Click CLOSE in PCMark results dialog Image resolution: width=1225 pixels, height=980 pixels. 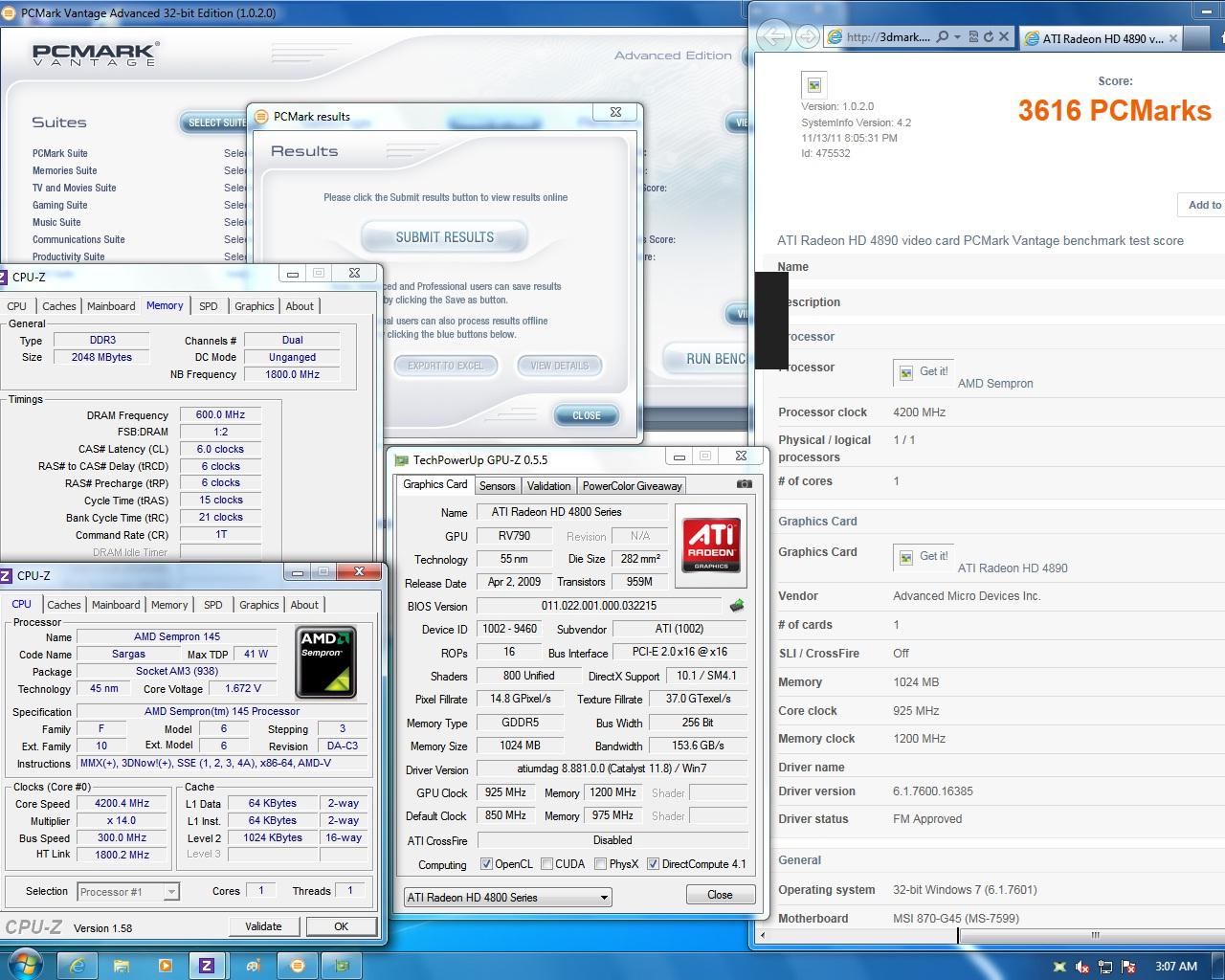pyautogui.click(x=587, y=415)
